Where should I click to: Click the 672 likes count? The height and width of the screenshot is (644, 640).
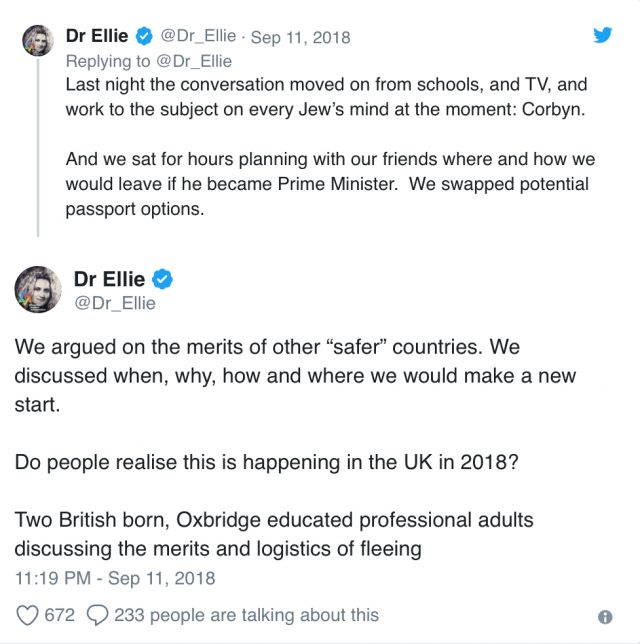click(x=59, y=615)
